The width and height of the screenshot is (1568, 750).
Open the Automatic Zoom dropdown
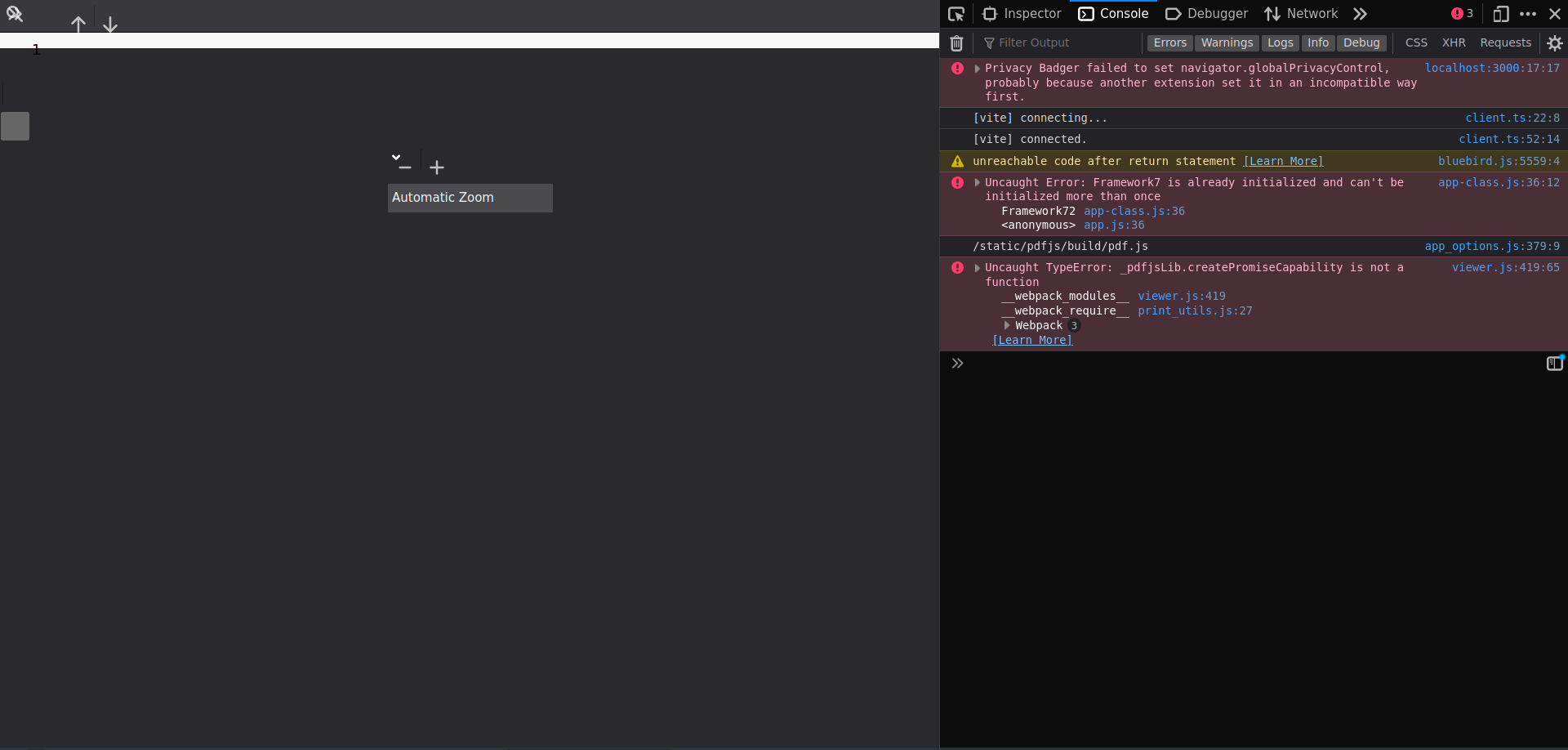[x=470, y=197]
